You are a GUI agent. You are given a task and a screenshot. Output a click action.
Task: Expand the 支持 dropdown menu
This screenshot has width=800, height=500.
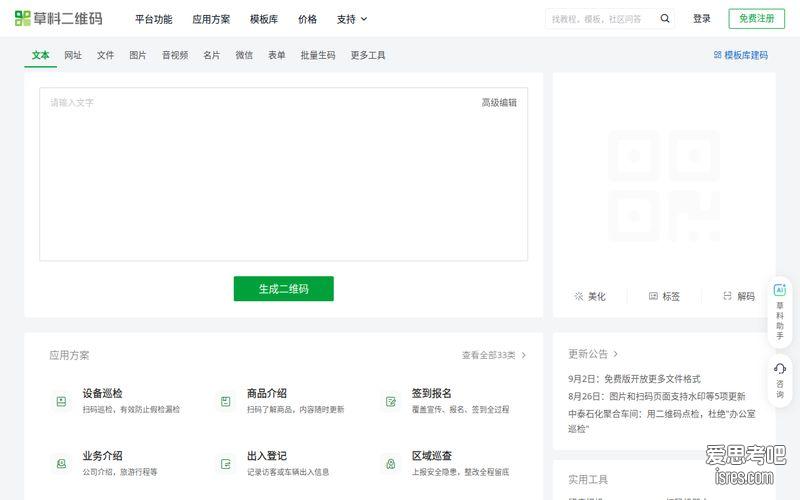pyautogui.click(x=352, y=19)
